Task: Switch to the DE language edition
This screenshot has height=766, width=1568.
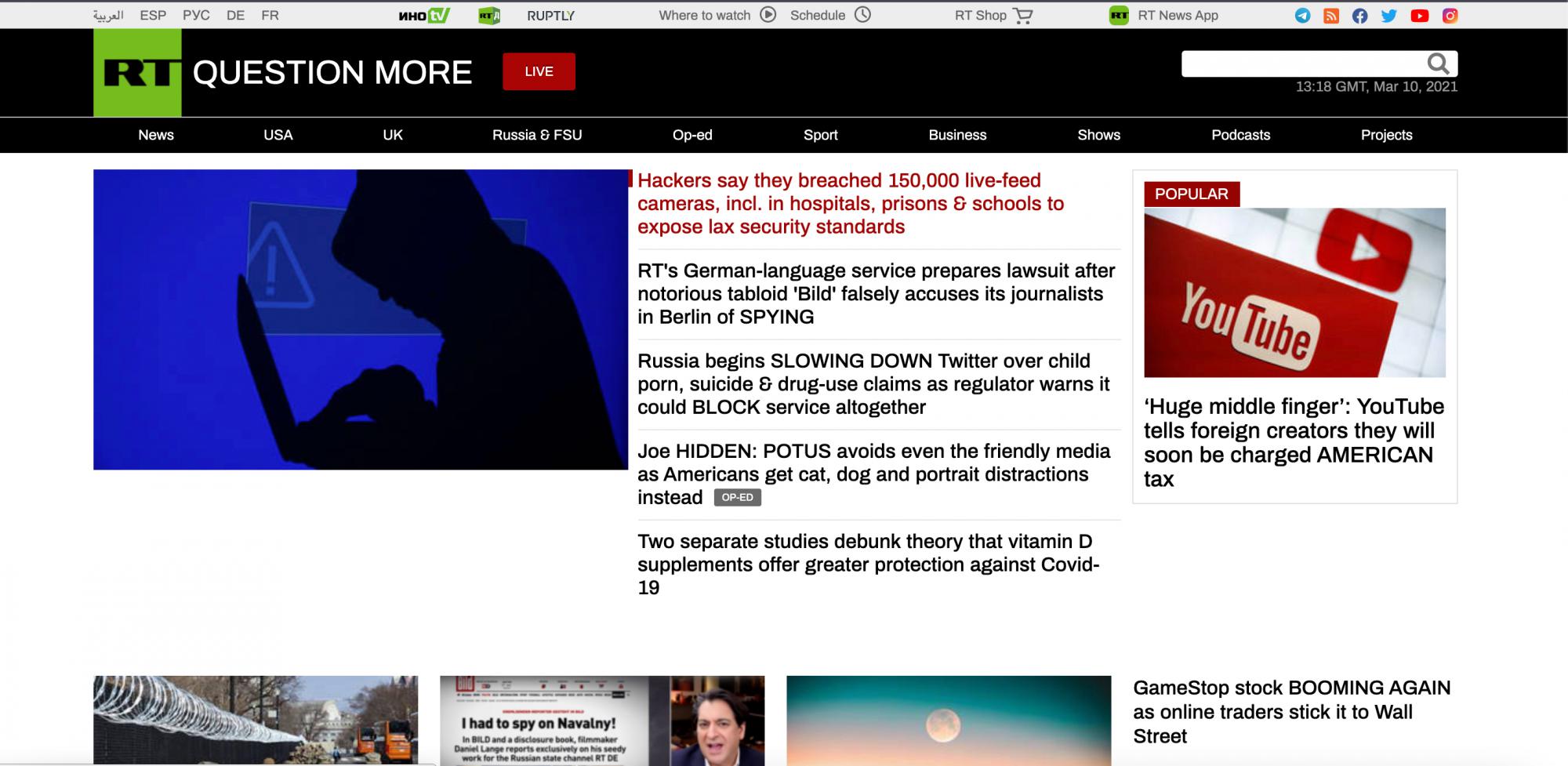Action: point(235,15)
